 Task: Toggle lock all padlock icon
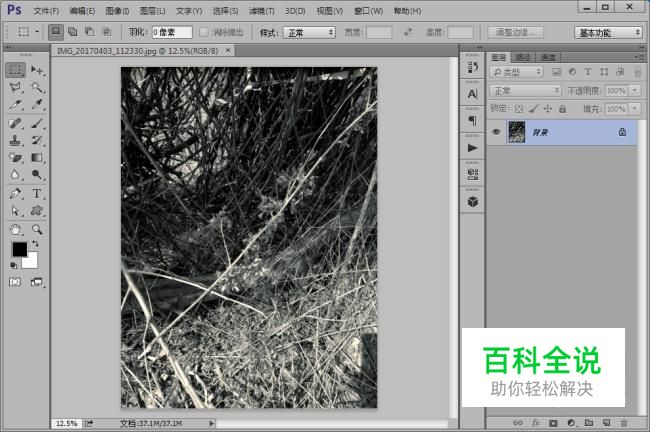point(563,109)
